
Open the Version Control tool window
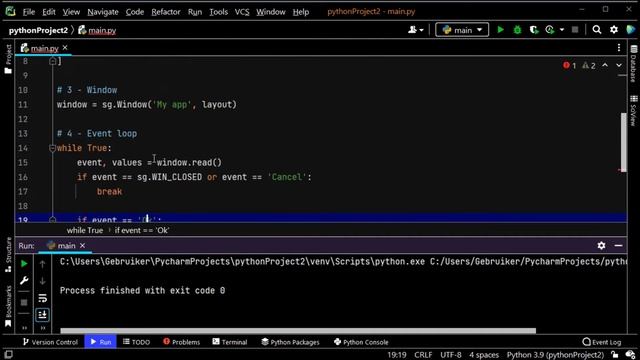50,342
